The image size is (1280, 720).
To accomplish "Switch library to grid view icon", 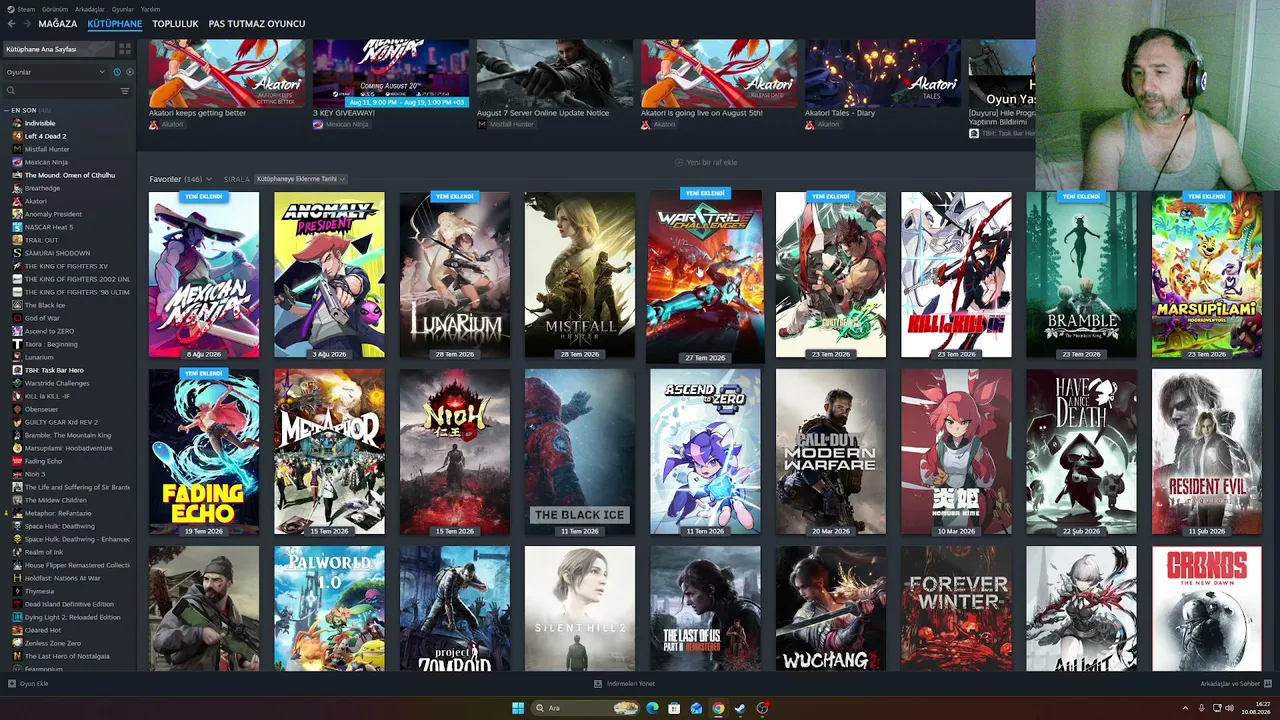I will (x=125, y=49).
